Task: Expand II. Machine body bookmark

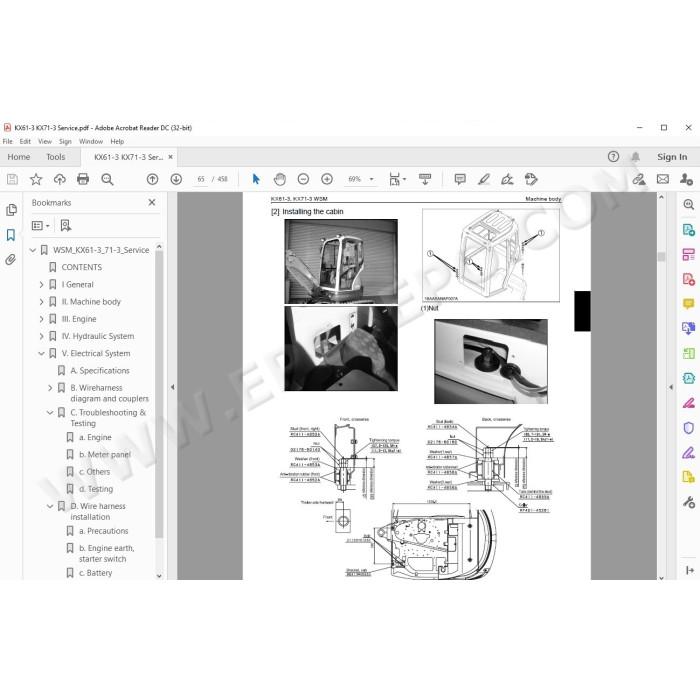Action: [41, 302]
